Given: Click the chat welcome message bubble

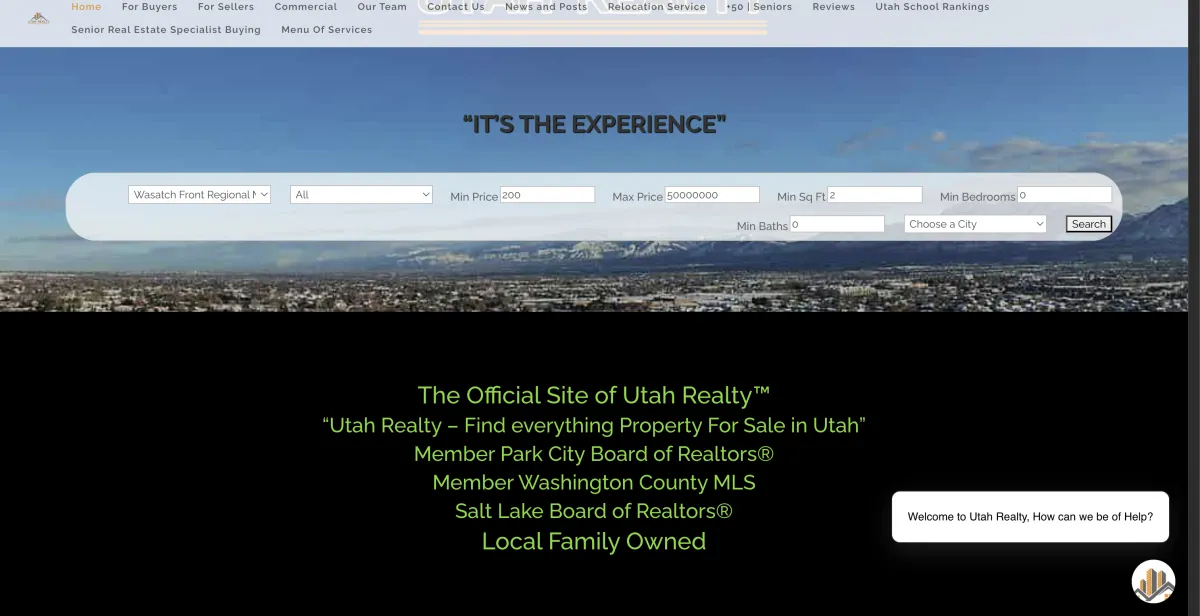Looking at the screenshot, I should click(1030, 517).
